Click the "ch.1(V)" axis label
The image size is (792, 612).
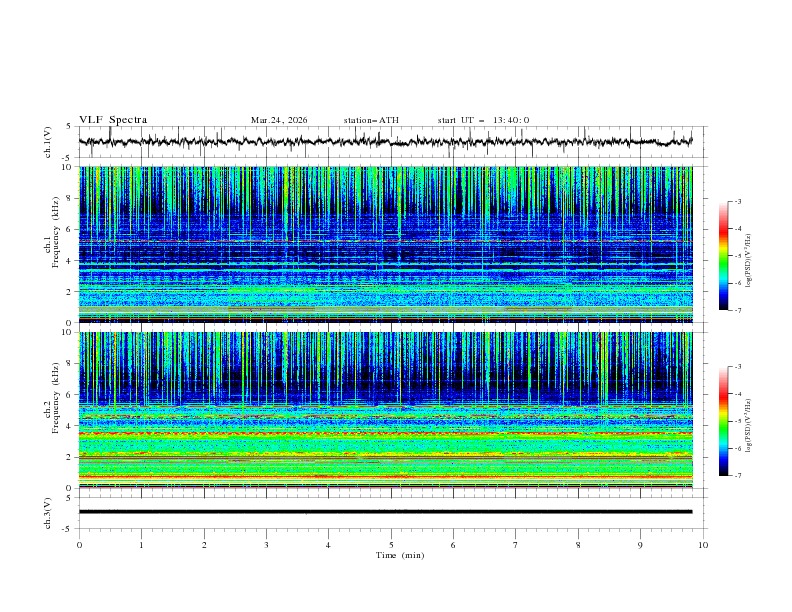pyautogui.click(x=48, y=142)
